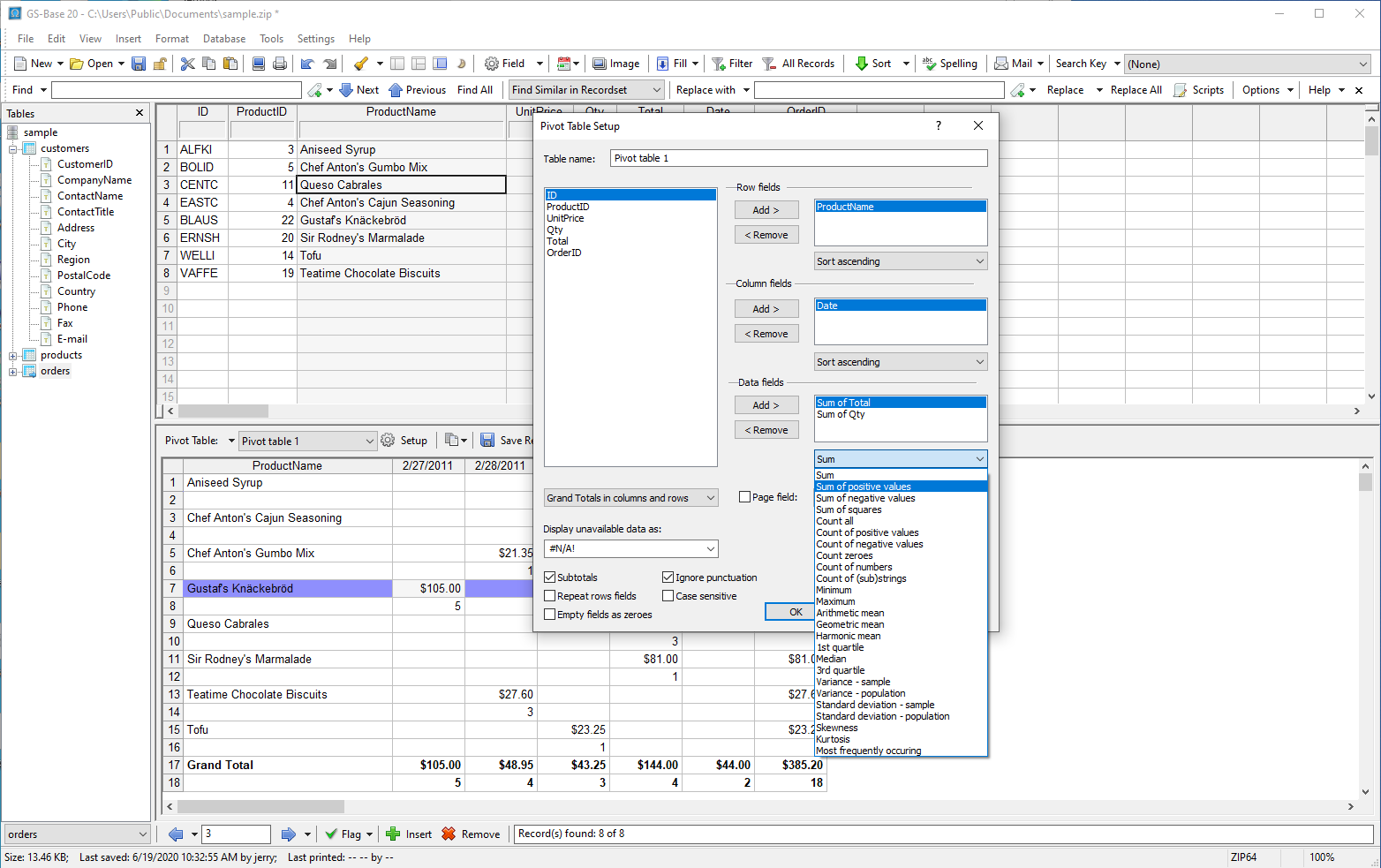Collapse the customers table tree node
Screen dimensions: 1381x868
click(13, 149)
